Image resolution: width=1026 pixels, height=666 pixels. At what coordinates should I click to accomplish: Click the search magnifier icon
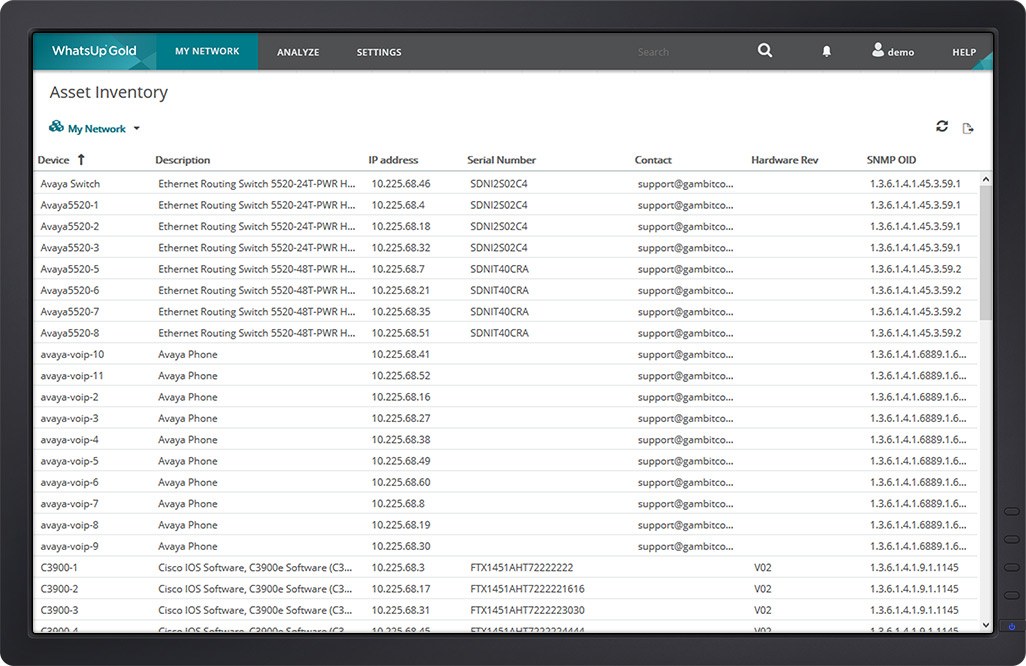pos(764,50)
